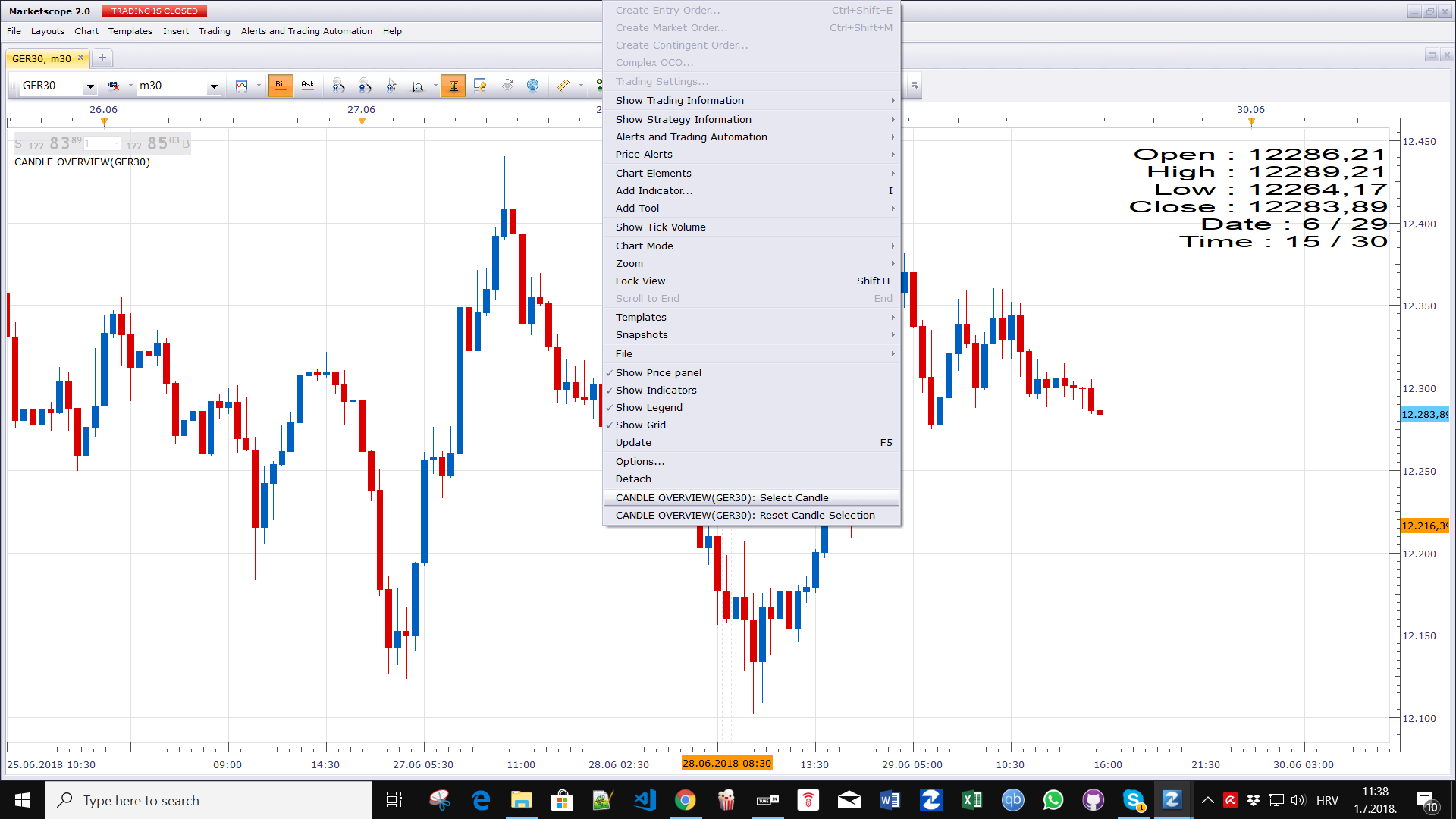The height and width of the screenshot is (819, 1456).
Task: Choose Add Indicator... from context menu
Action: click(751, 190)
